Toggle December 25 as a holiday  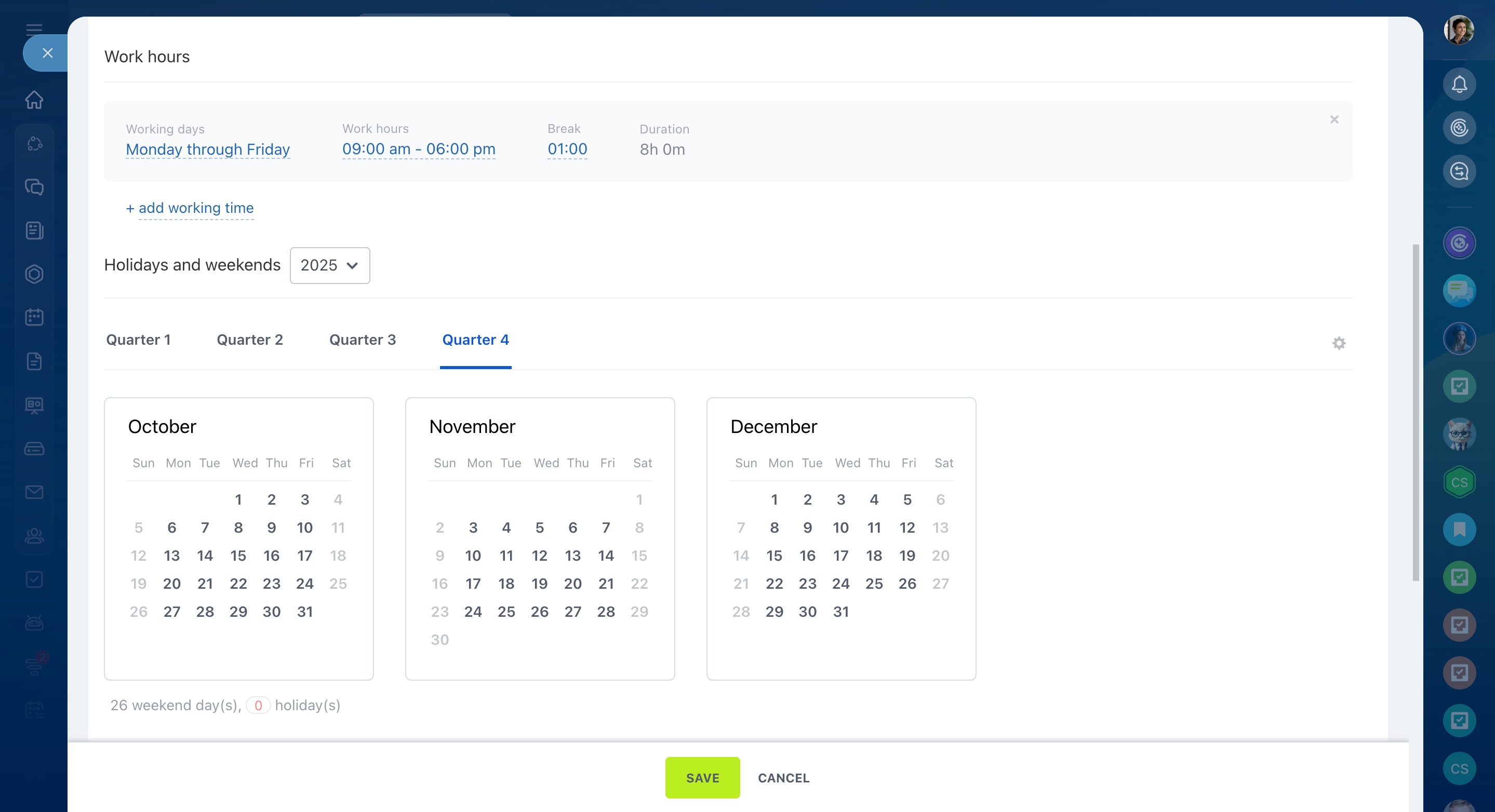(873, 584)
